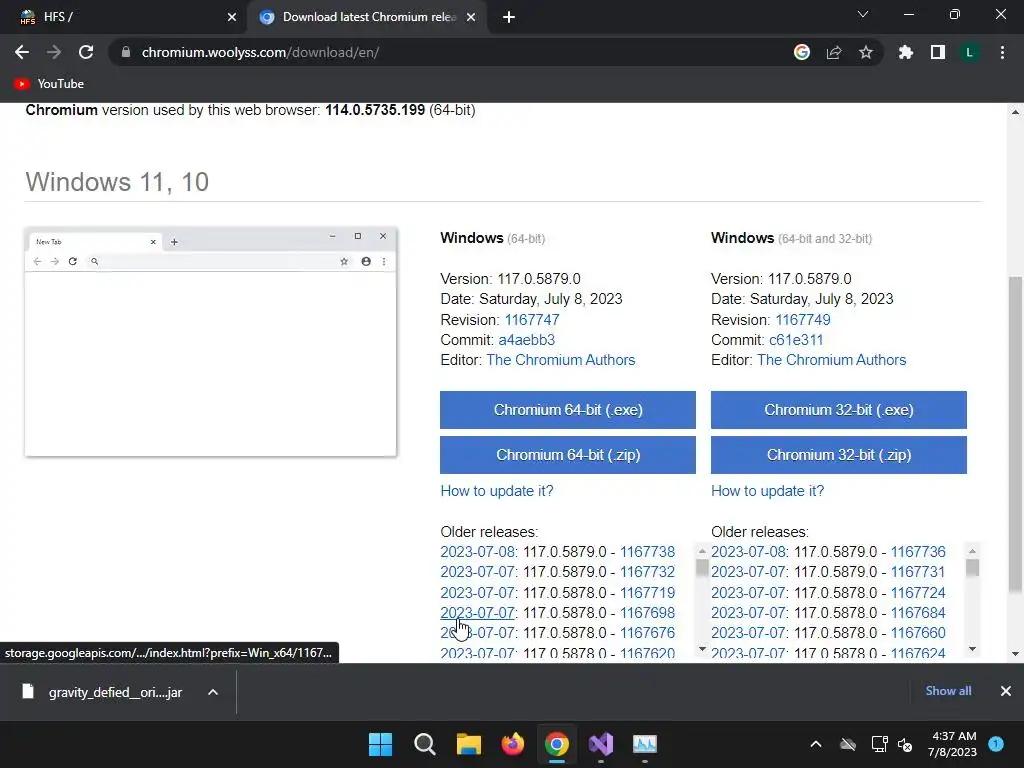View site information lock icon
The height and width of the screenshot is (768, 1024).
click(x=125, y=52)
